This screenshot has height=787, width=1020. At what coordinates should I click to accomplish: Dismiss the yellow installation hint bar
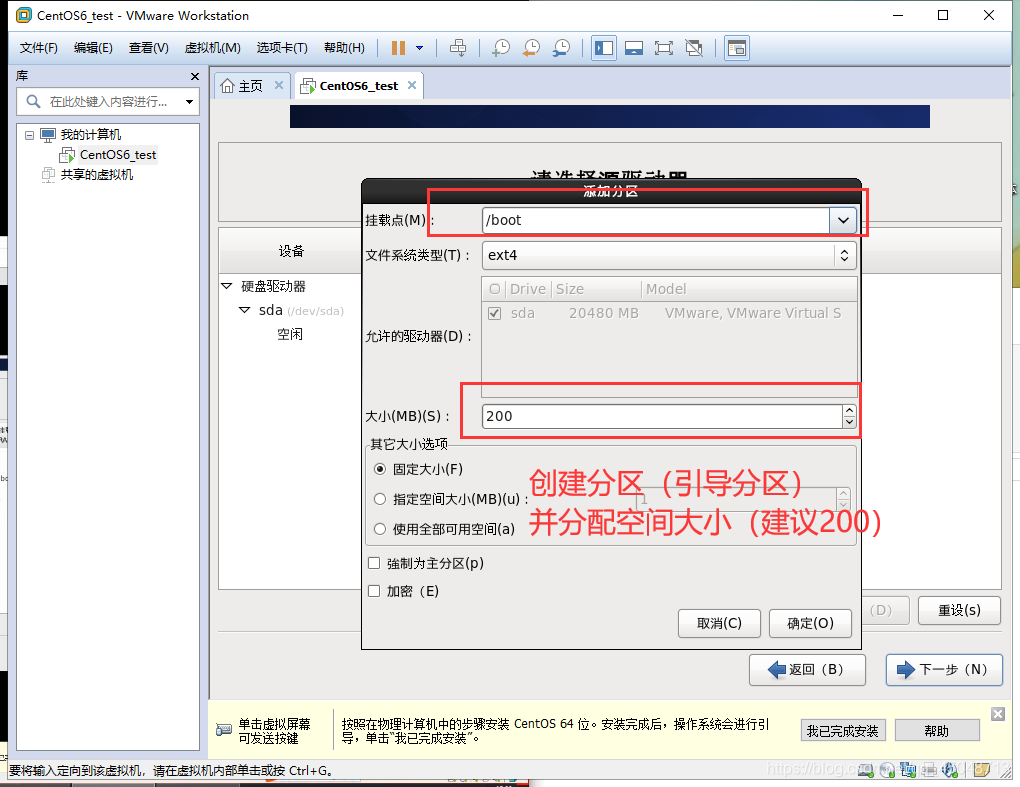pyautogui.click(x=998, y=714)
